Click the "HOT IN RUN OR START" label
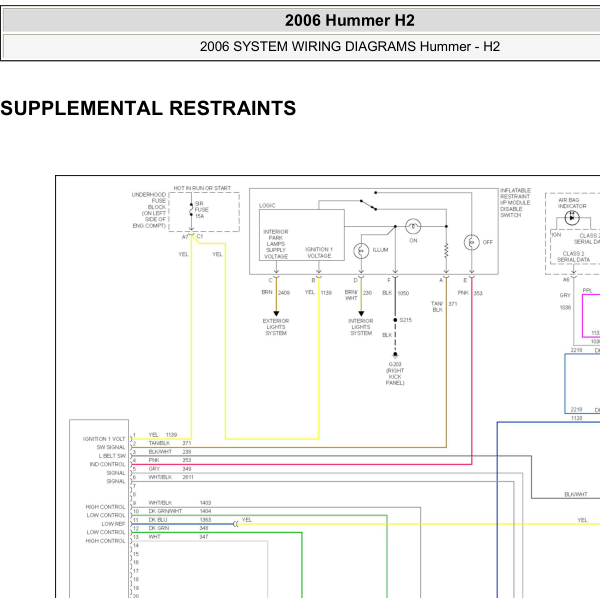This screenshot has height=598, width=600. pos(202,188)
